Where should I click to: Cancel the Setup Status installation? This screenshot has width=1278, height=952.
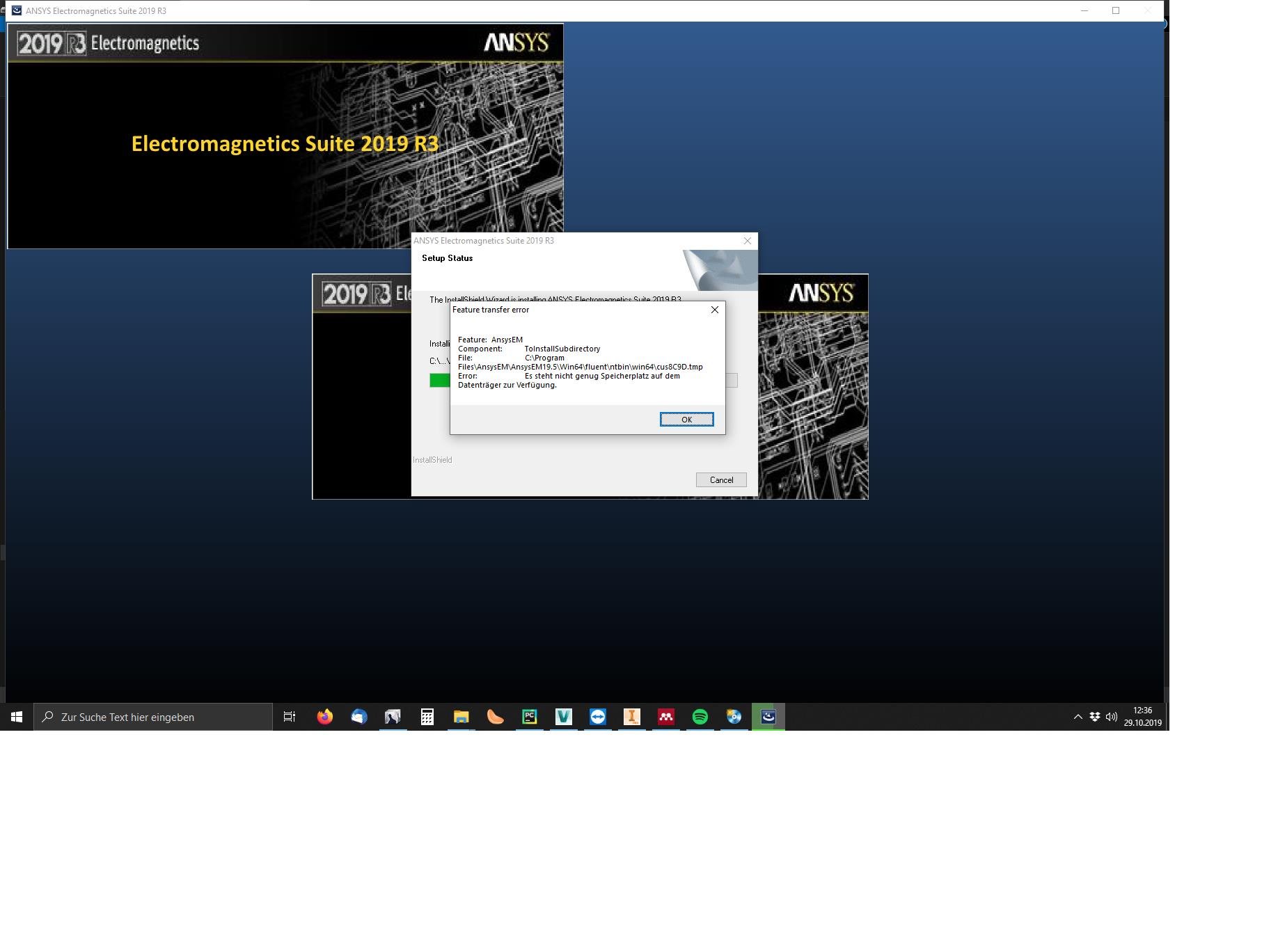click(721, 479)
